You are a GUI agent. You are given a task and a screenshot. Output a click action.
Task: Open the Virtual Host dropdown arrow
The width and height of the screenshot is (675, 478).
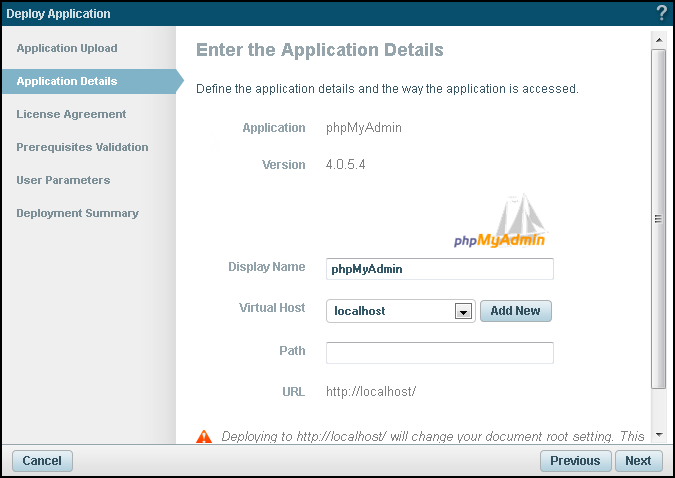[x=463, y=311]
